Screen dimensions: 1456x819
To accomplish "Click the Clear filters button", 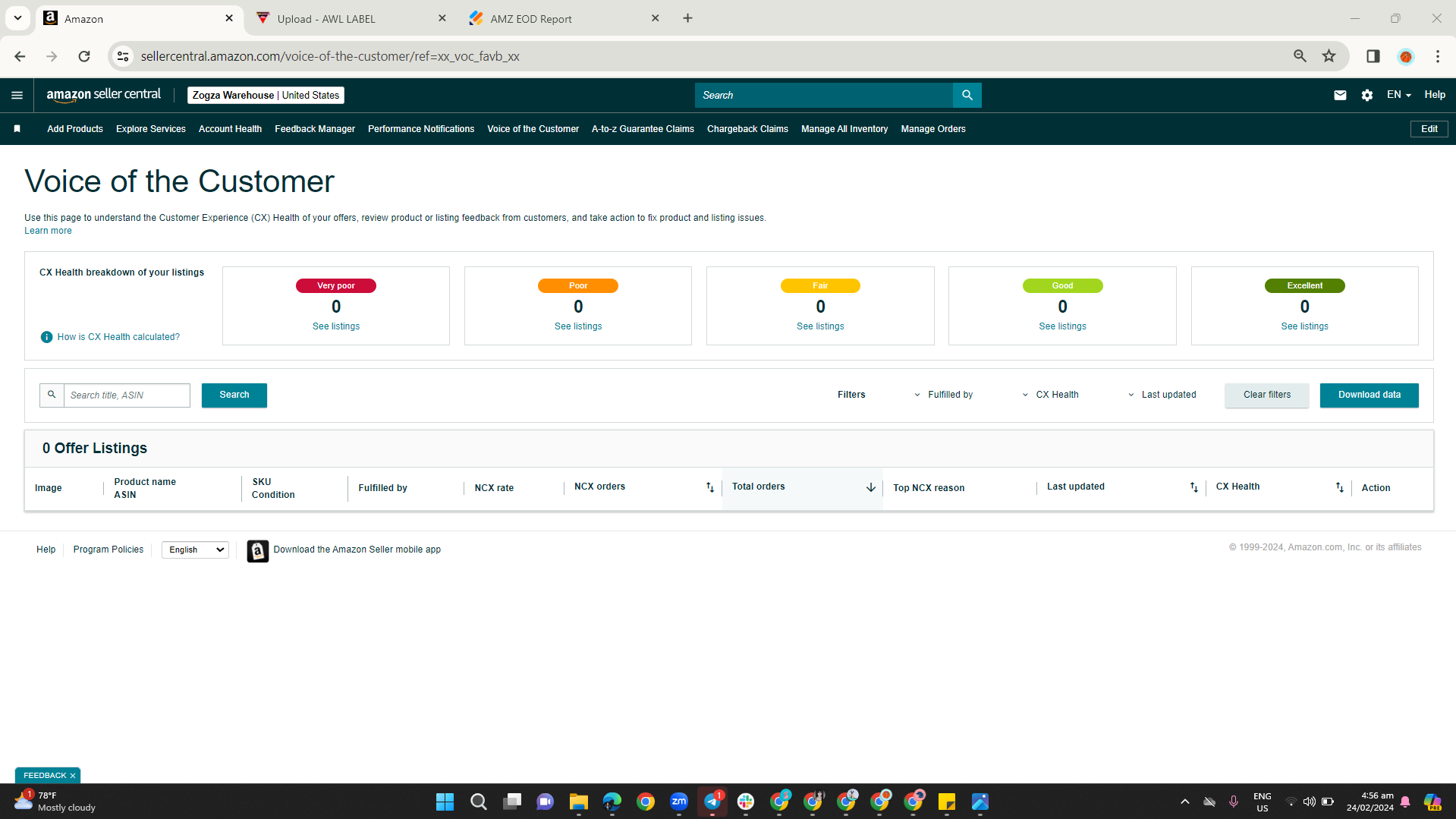I will pyautogui.click(x=1267, y=395).
